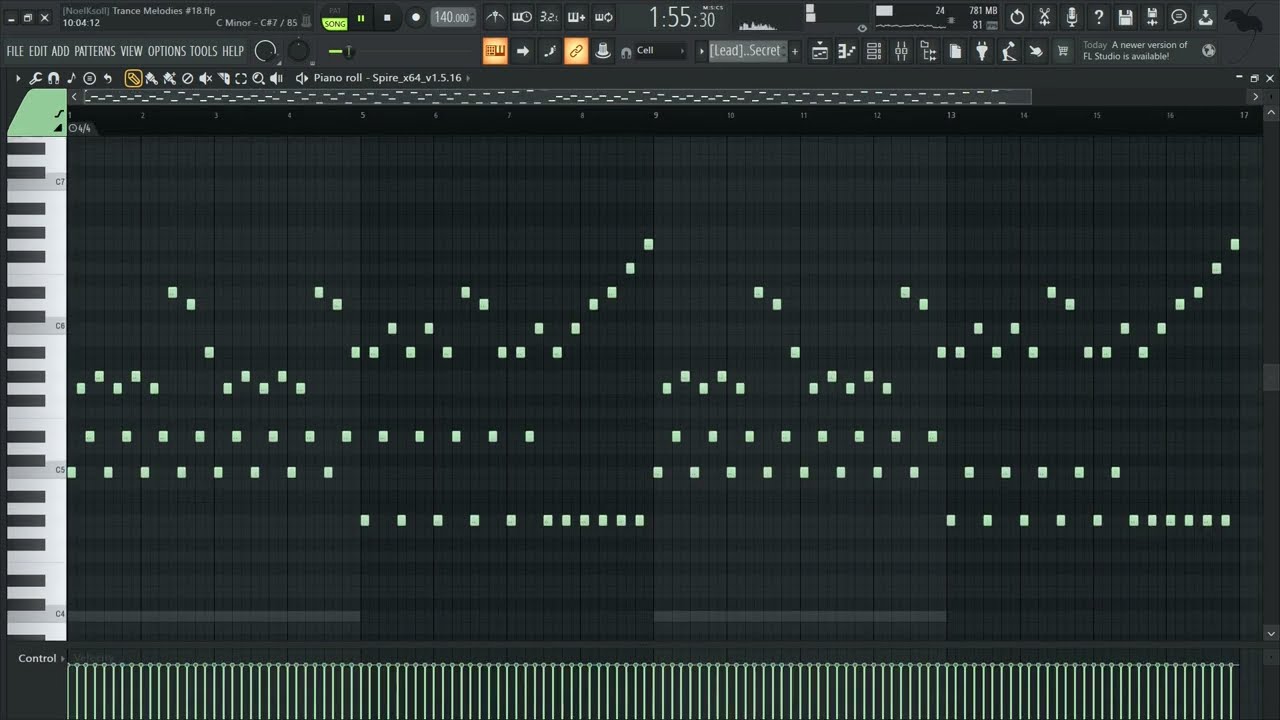Toggle typing keyboard to piano button
The width and height of the screenshot is (1280, 720).
pyautogui.click(x=495, y=51)
